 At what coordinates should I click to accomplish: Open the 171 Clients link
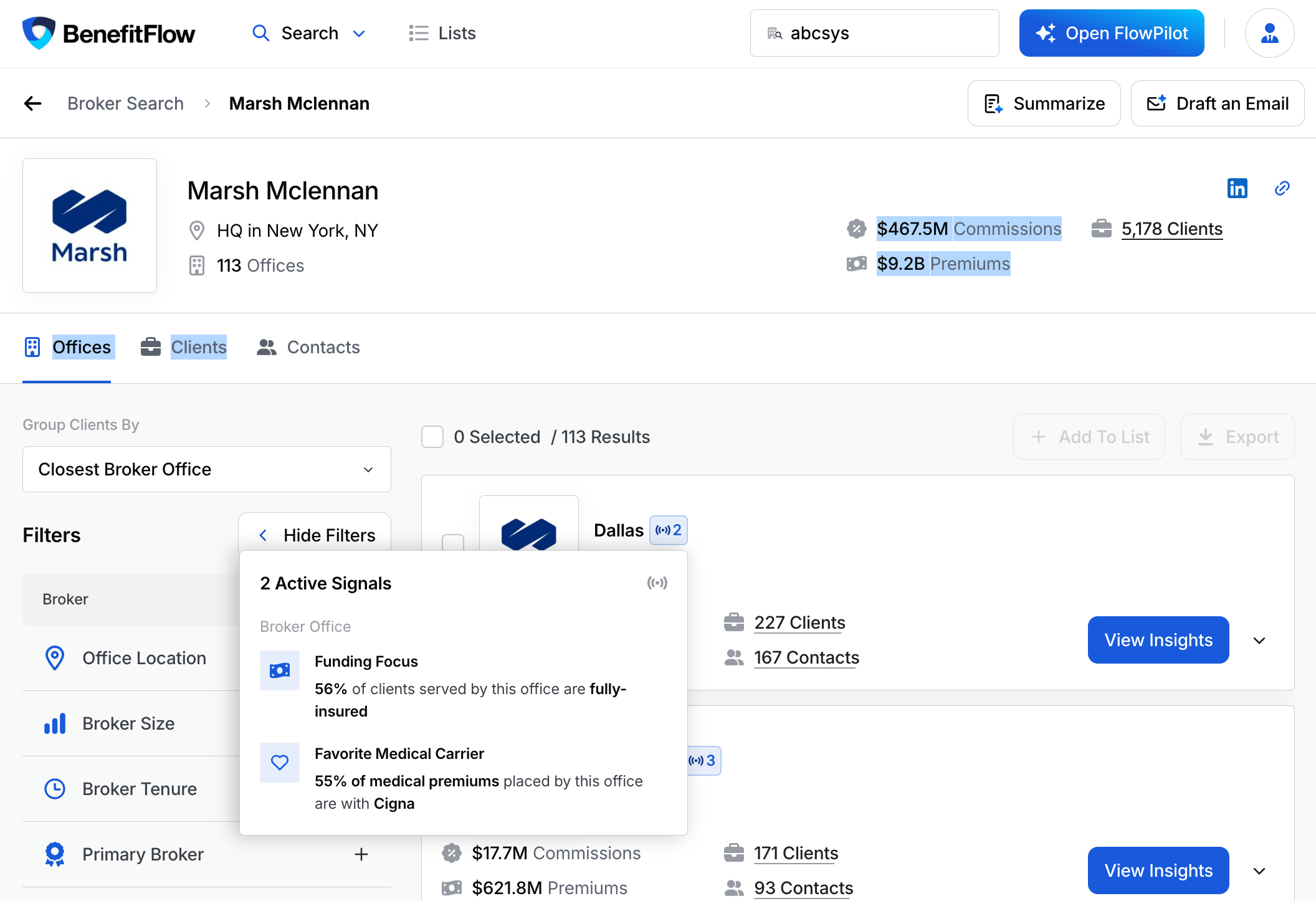click(796, 853)
